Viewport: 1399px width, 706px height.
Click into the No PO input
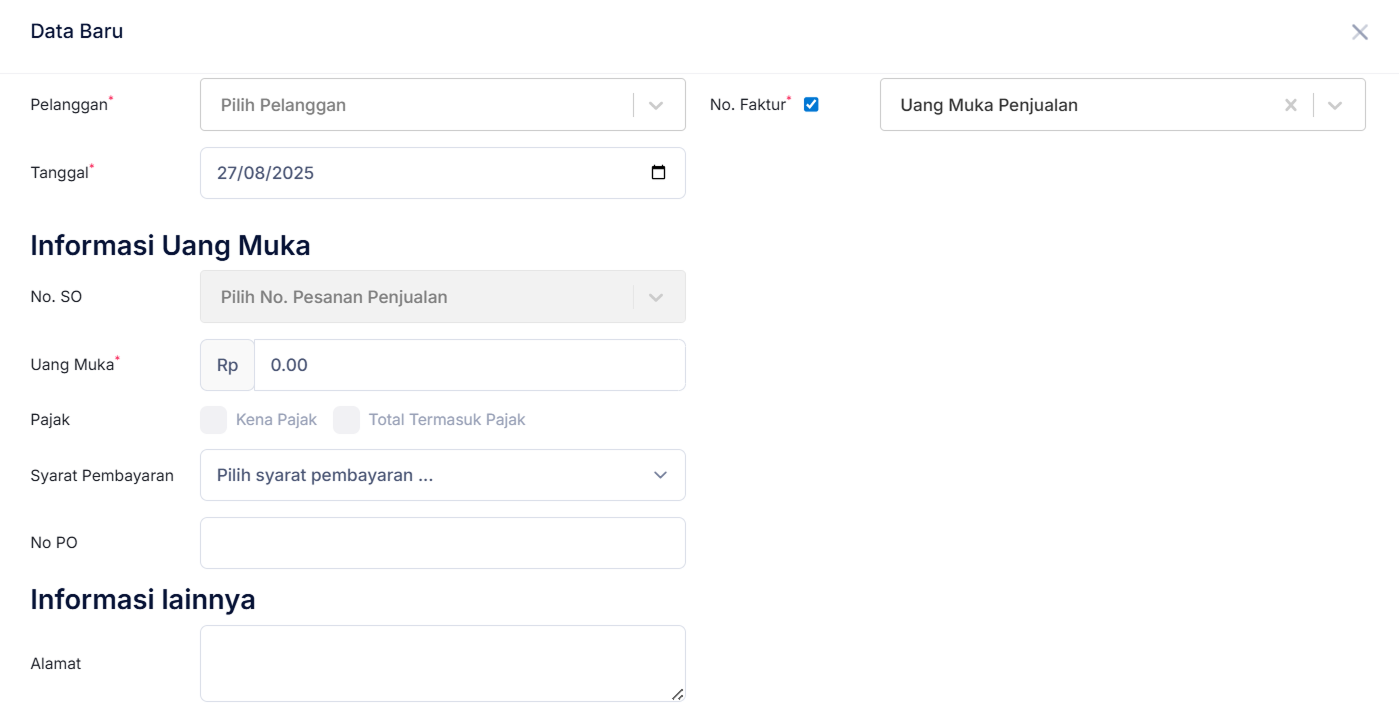coord(442,543)
